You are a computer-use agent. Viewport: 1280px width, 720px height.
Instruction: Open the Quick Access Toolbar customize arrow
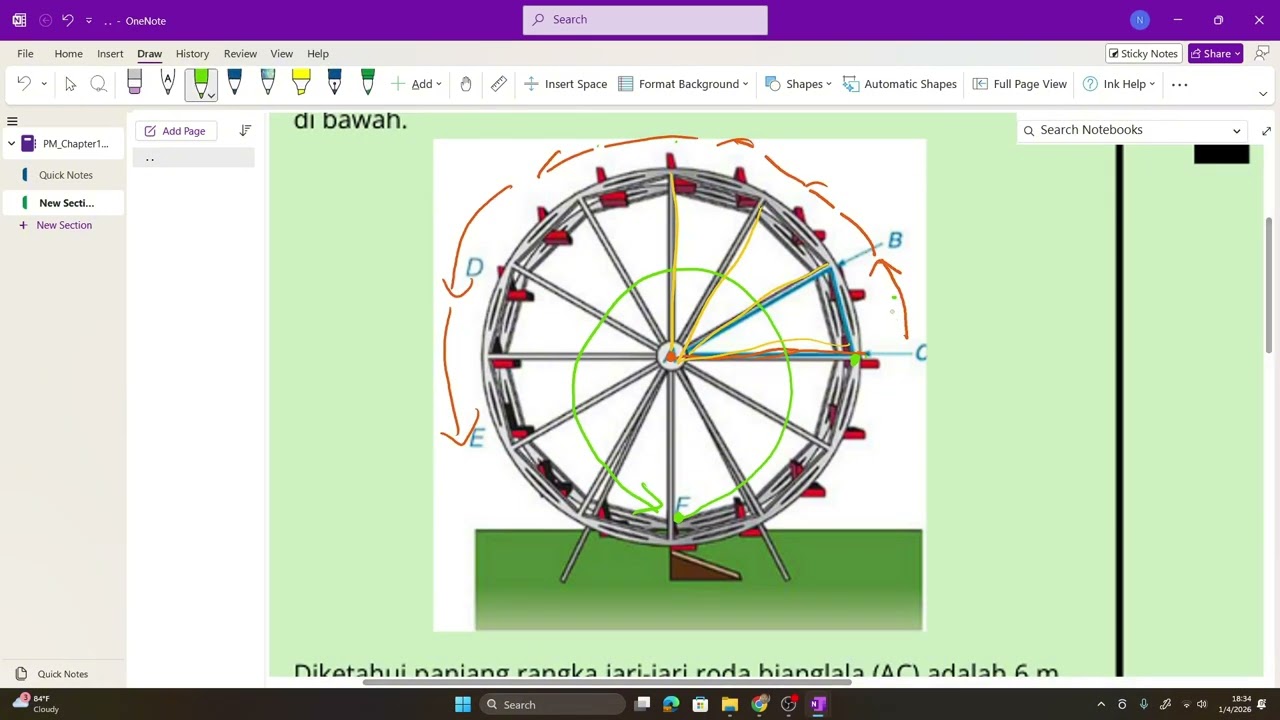[x=89, y=21]
